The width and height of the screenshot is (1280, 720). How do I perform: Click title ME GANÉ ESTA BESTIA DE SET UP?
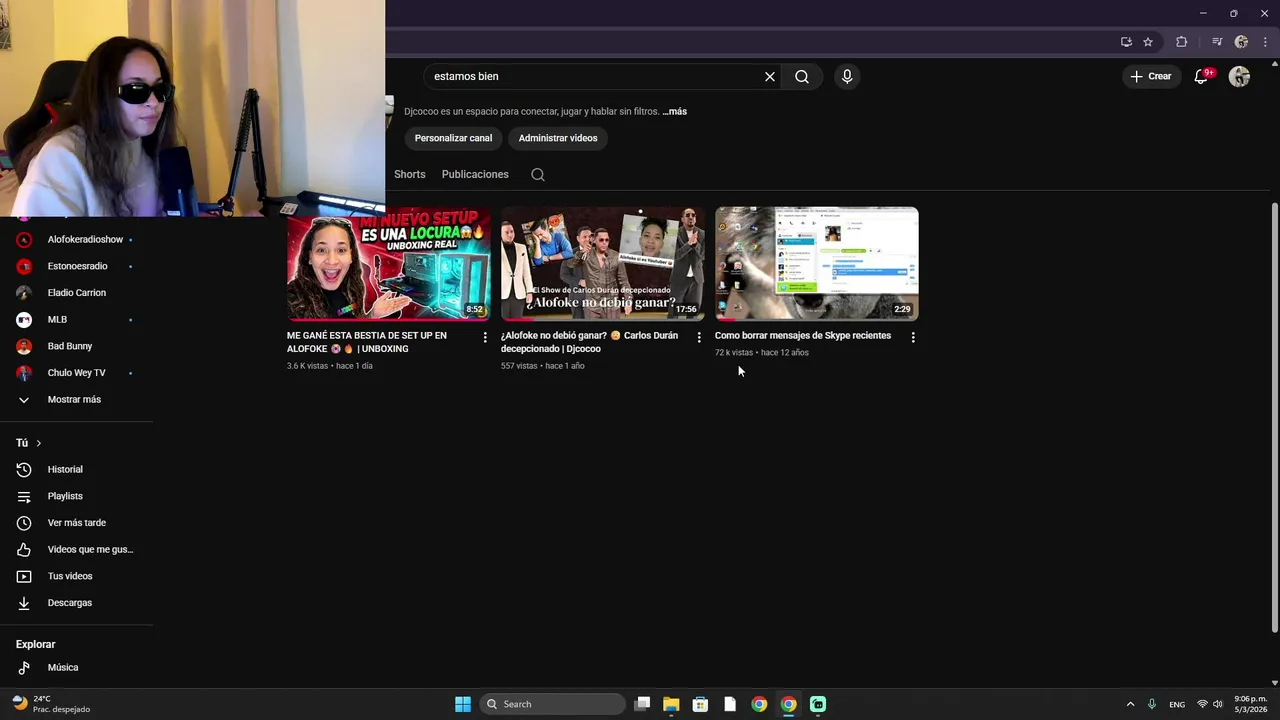(367, 342)
